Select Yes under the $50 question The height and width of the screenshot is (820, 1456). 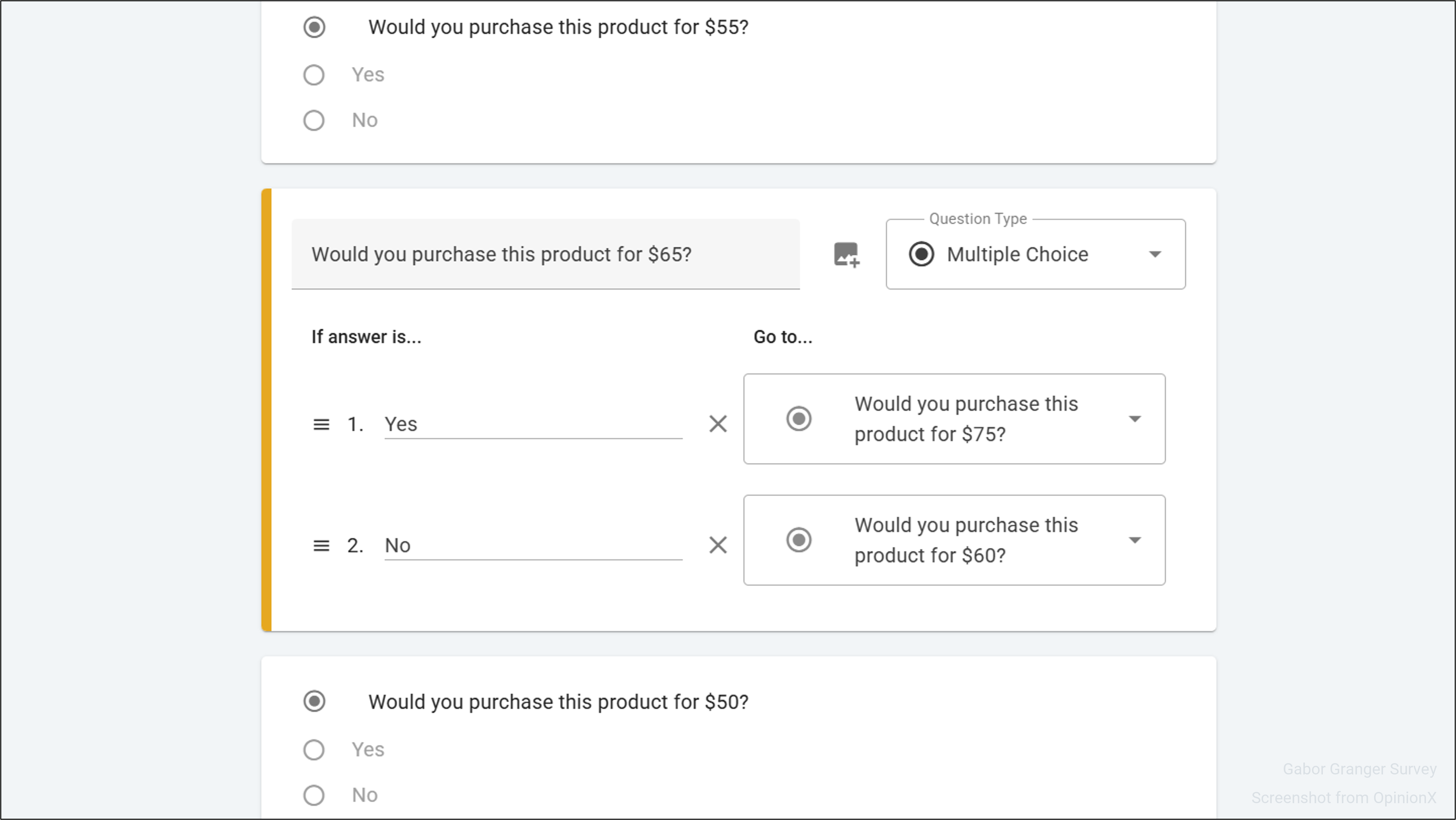314,750
